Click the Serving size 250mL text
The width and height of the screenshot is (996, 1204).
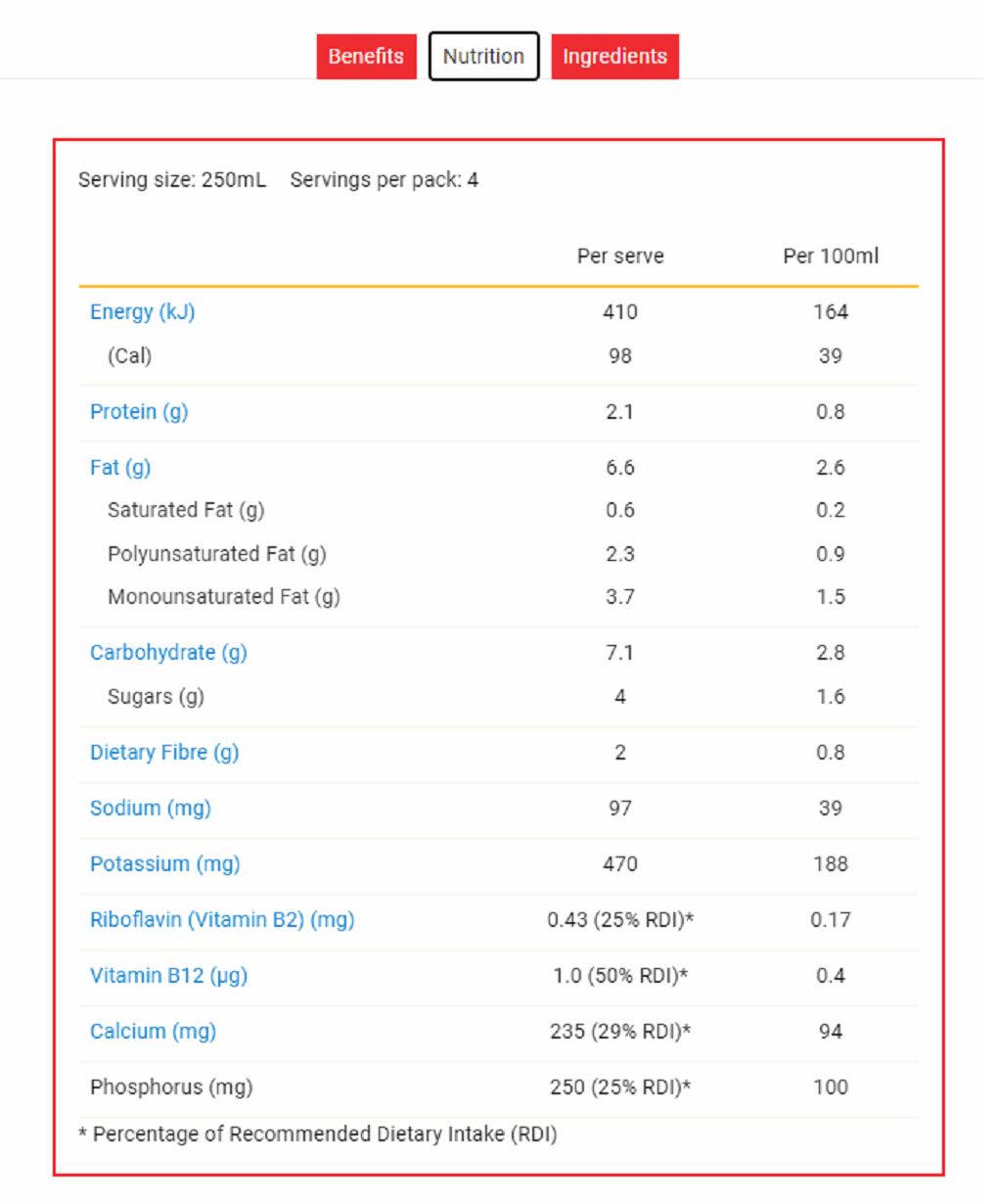tap(172, 180)
